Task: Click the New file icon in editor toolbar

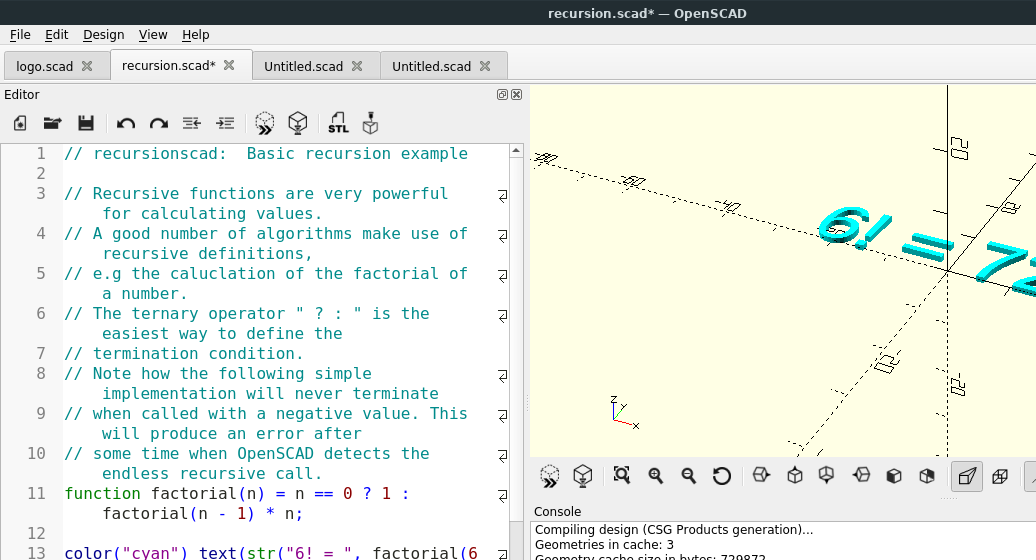Action: point(20,123)
